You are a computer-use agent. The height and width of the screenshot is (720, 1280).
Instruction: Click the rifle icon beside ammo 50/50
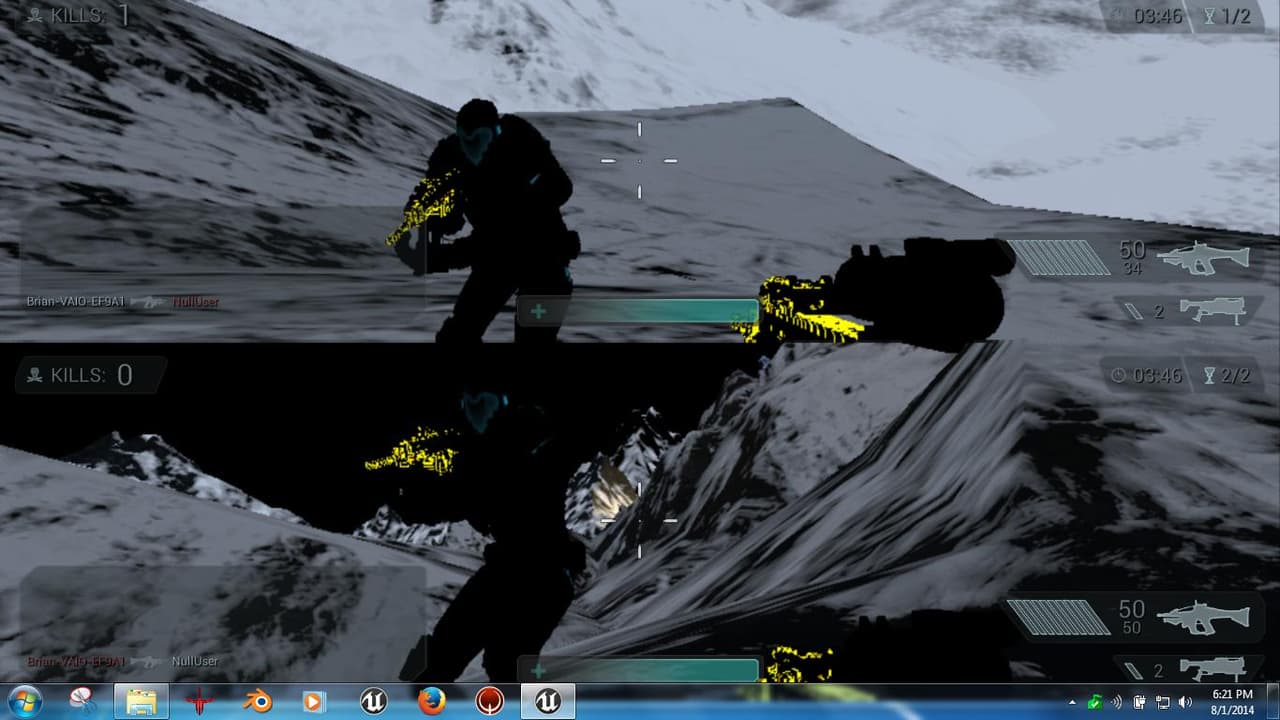pyautogui.click(x=1203, y=617)
